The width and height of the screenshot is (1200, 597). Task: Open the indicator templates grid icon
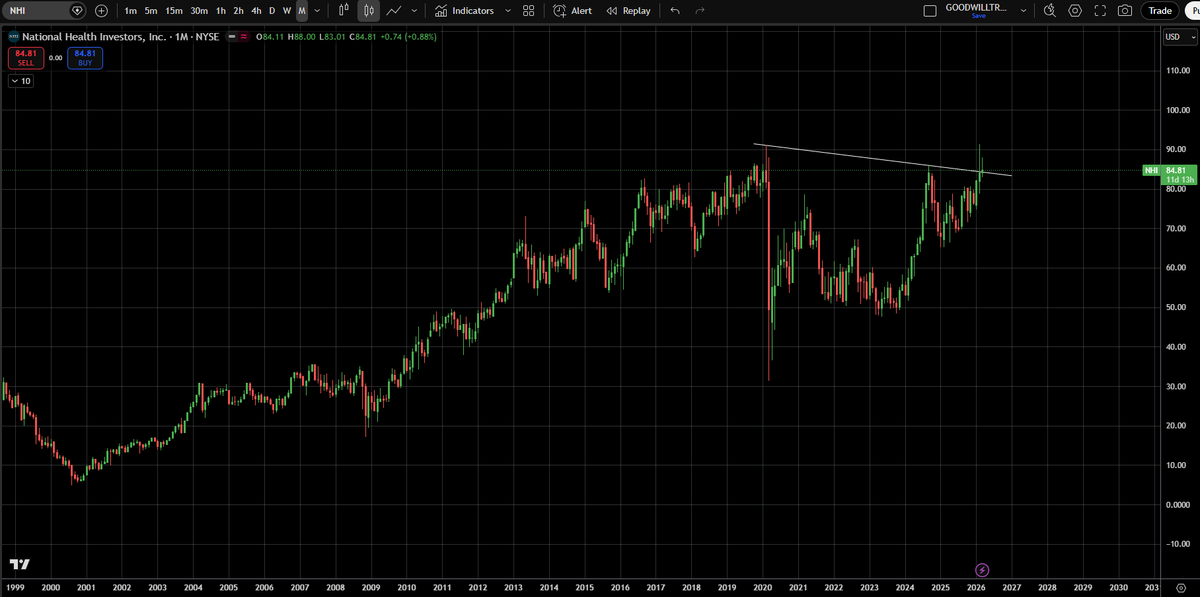click(x=529, y=10)
